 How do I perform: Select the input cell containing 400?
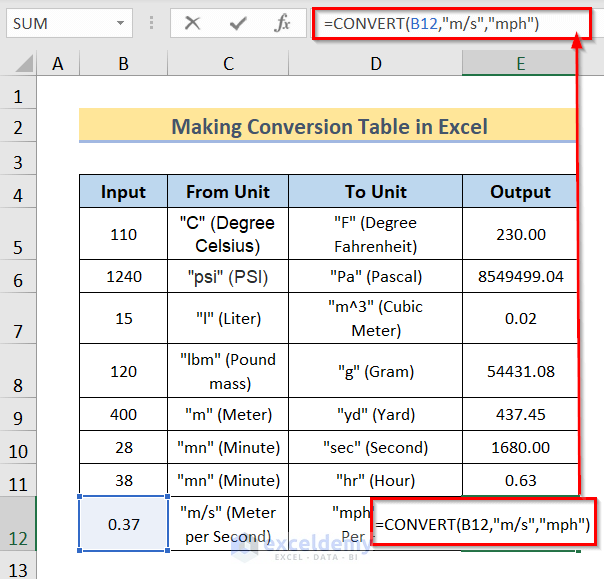point(123,415)
